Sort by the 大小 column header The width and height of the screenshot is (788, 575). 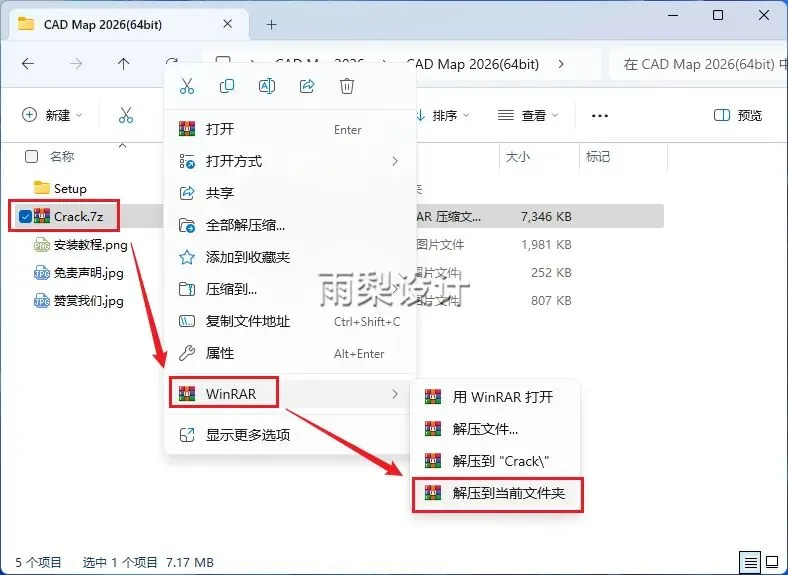coord(518,157)
